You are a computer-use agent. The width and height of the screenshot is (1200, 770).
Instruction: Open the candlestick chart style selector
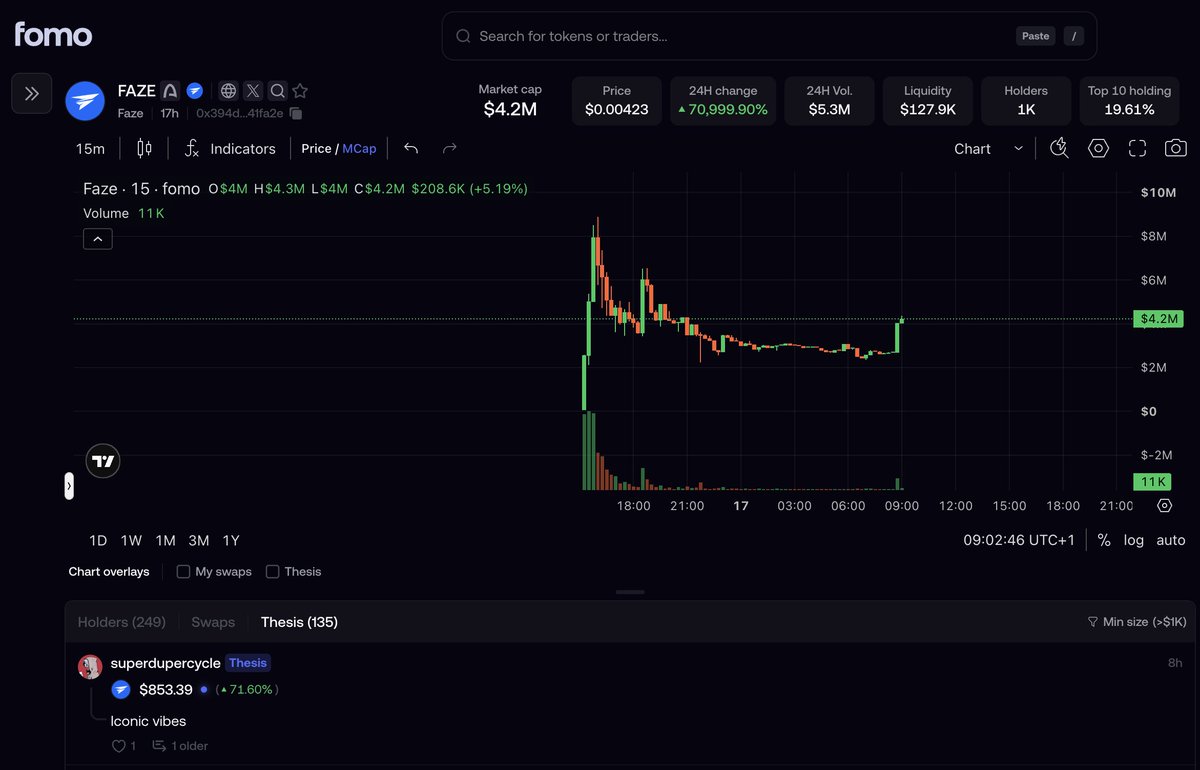144,149
